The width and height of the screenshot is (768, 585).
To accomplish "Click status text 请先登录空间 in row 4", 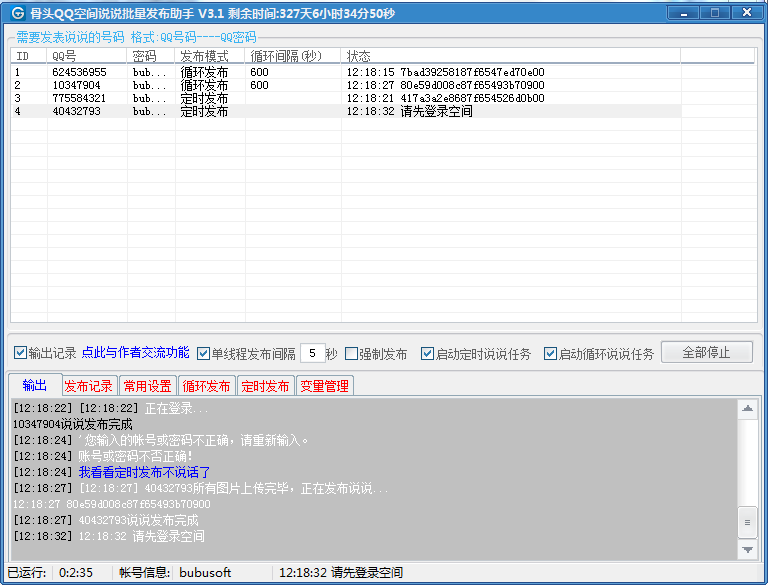I will pyautogui.click(x=436, y=111).
